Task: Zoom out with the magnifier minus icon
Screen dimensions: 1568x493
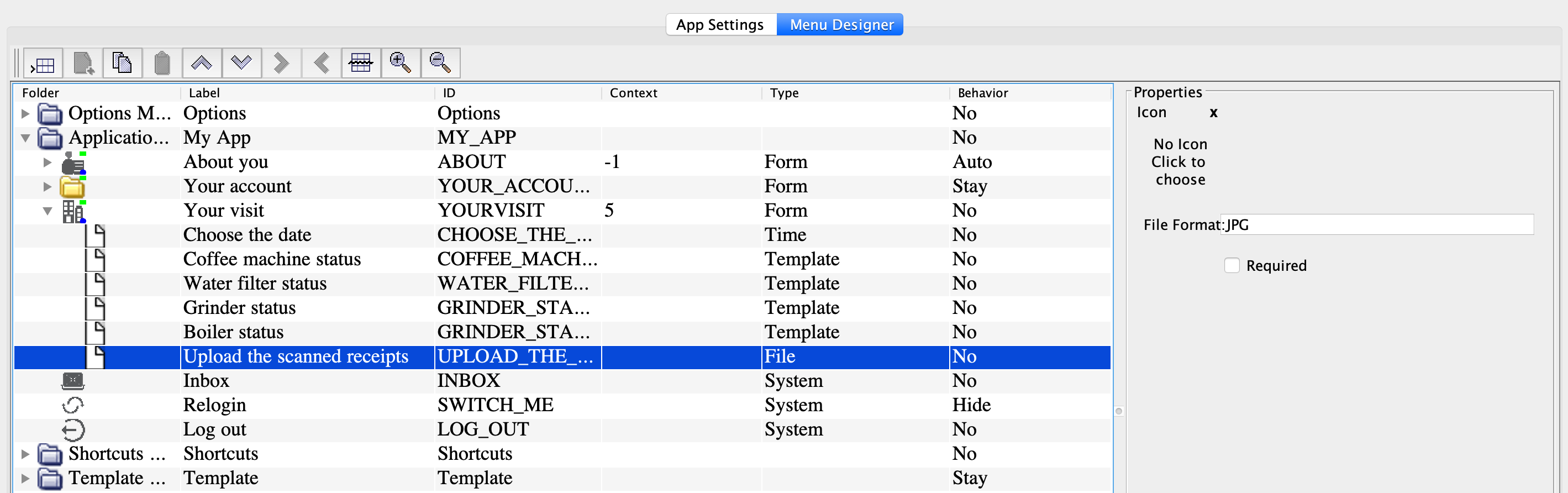Action: tap(440, 64)
